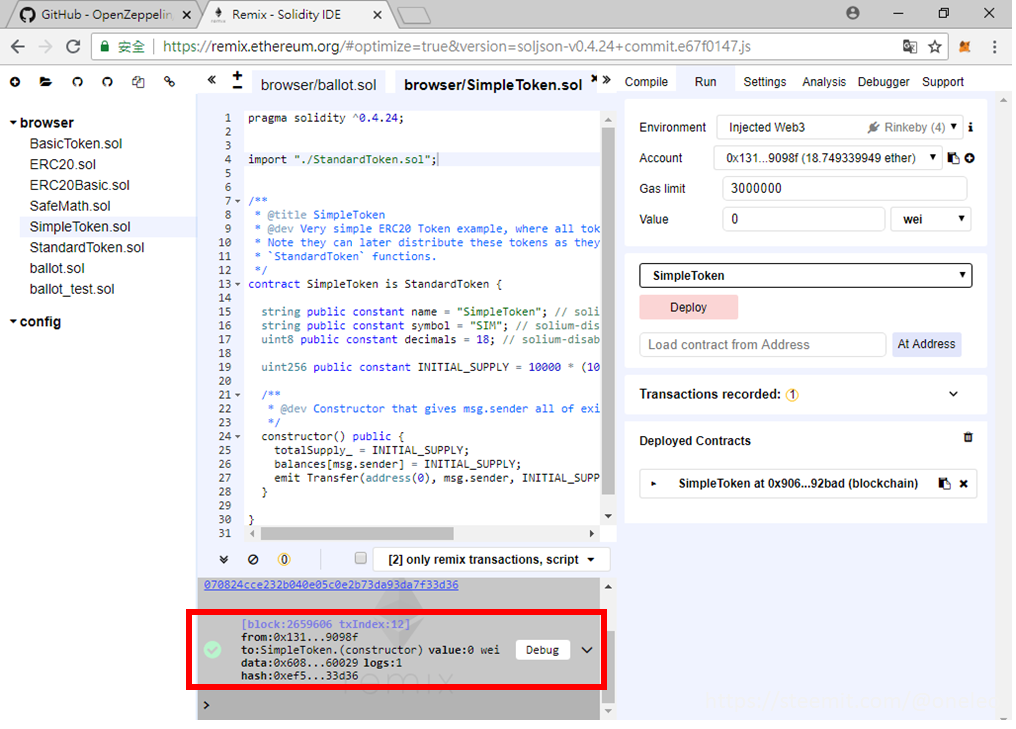Create a new account with the plus icon
The image size is (1016, 729).
click(969, 158)
